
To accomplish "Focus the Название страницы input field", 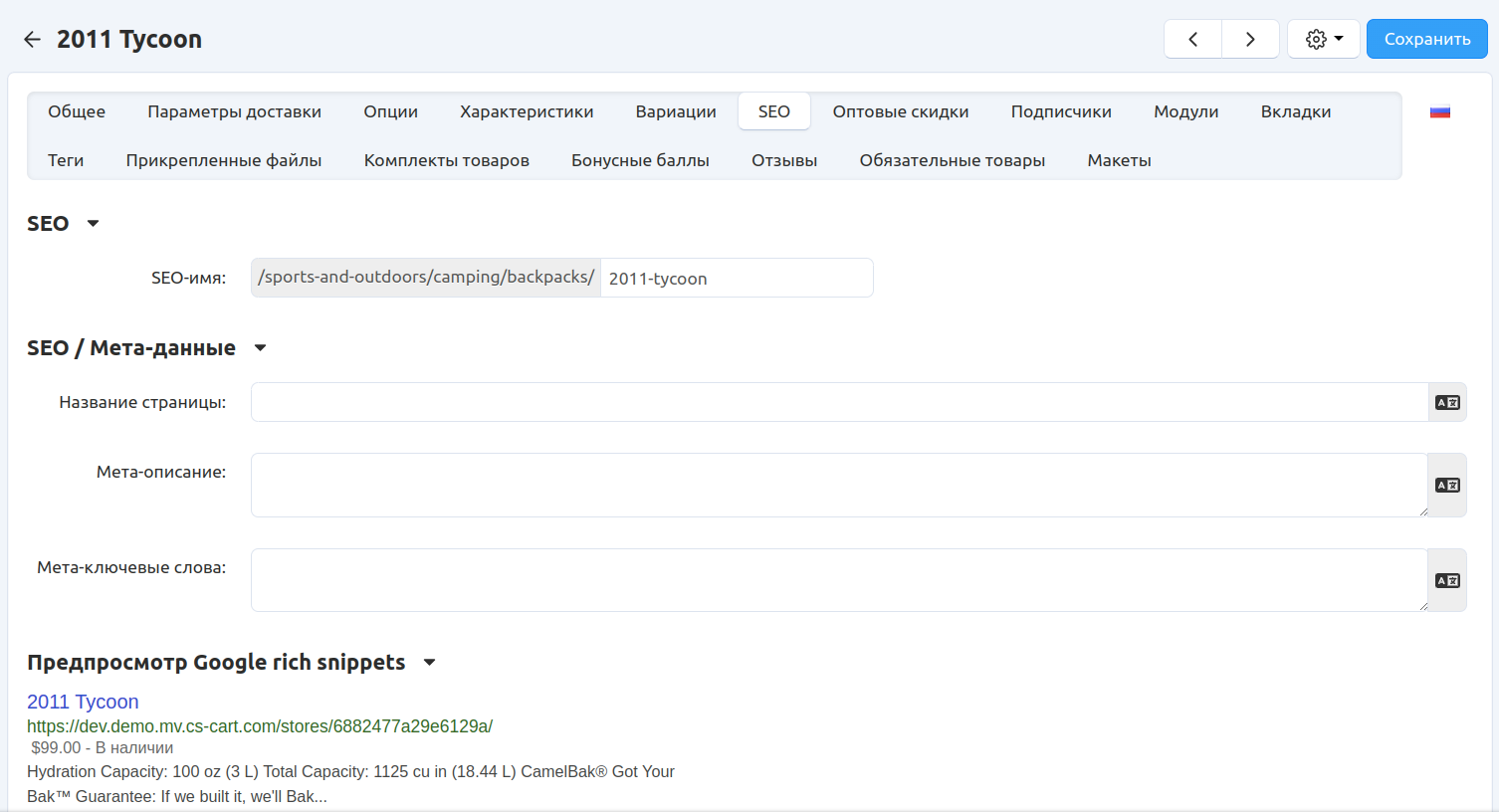I will (x=838, y=402).
